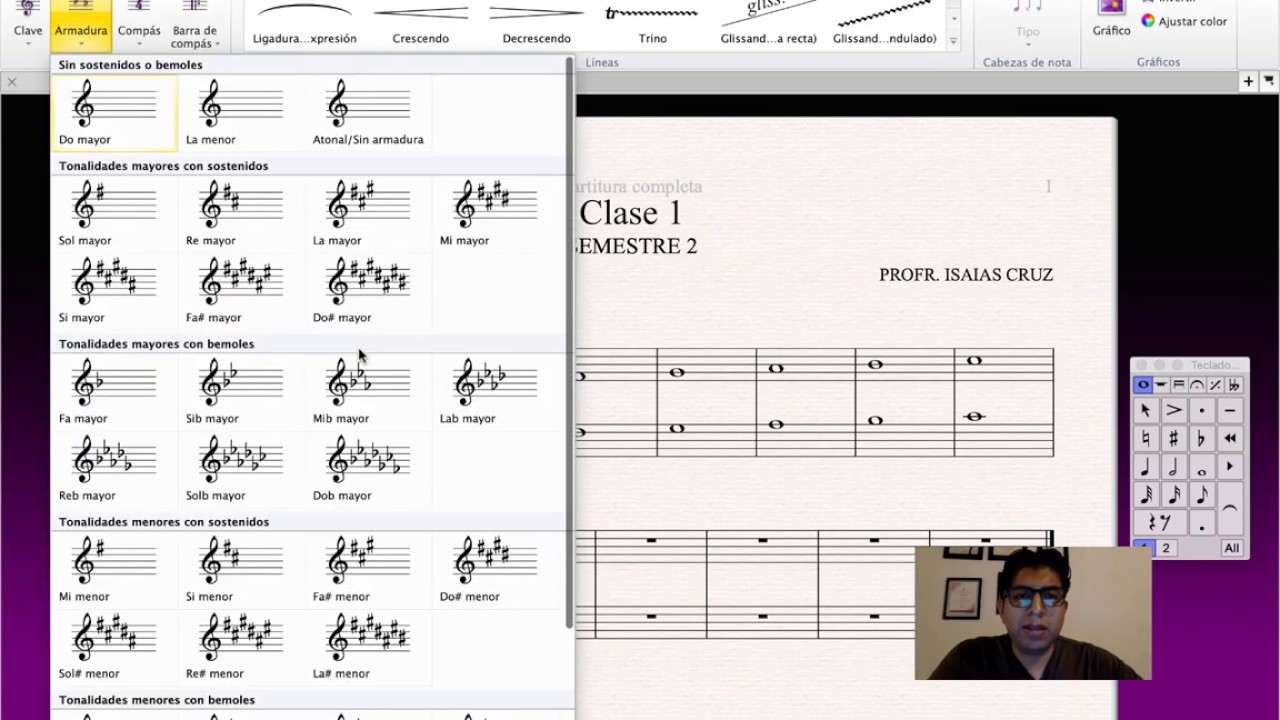The height and width of the screenshot is (720, 1280).
Task: Select Si menor key signature
Action: coord(241,570)
